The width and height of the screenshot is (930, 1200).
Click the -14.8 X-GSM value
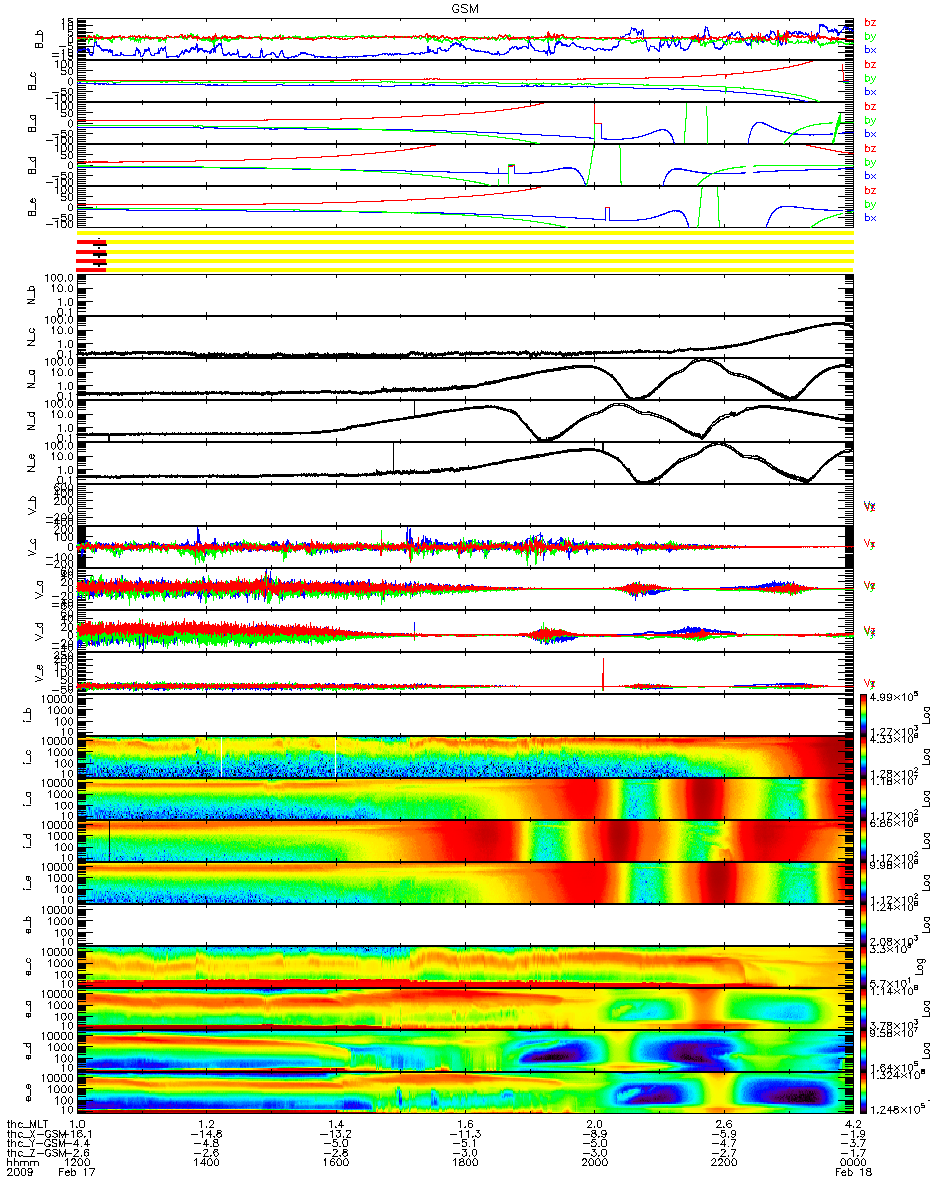point(204,1135)
